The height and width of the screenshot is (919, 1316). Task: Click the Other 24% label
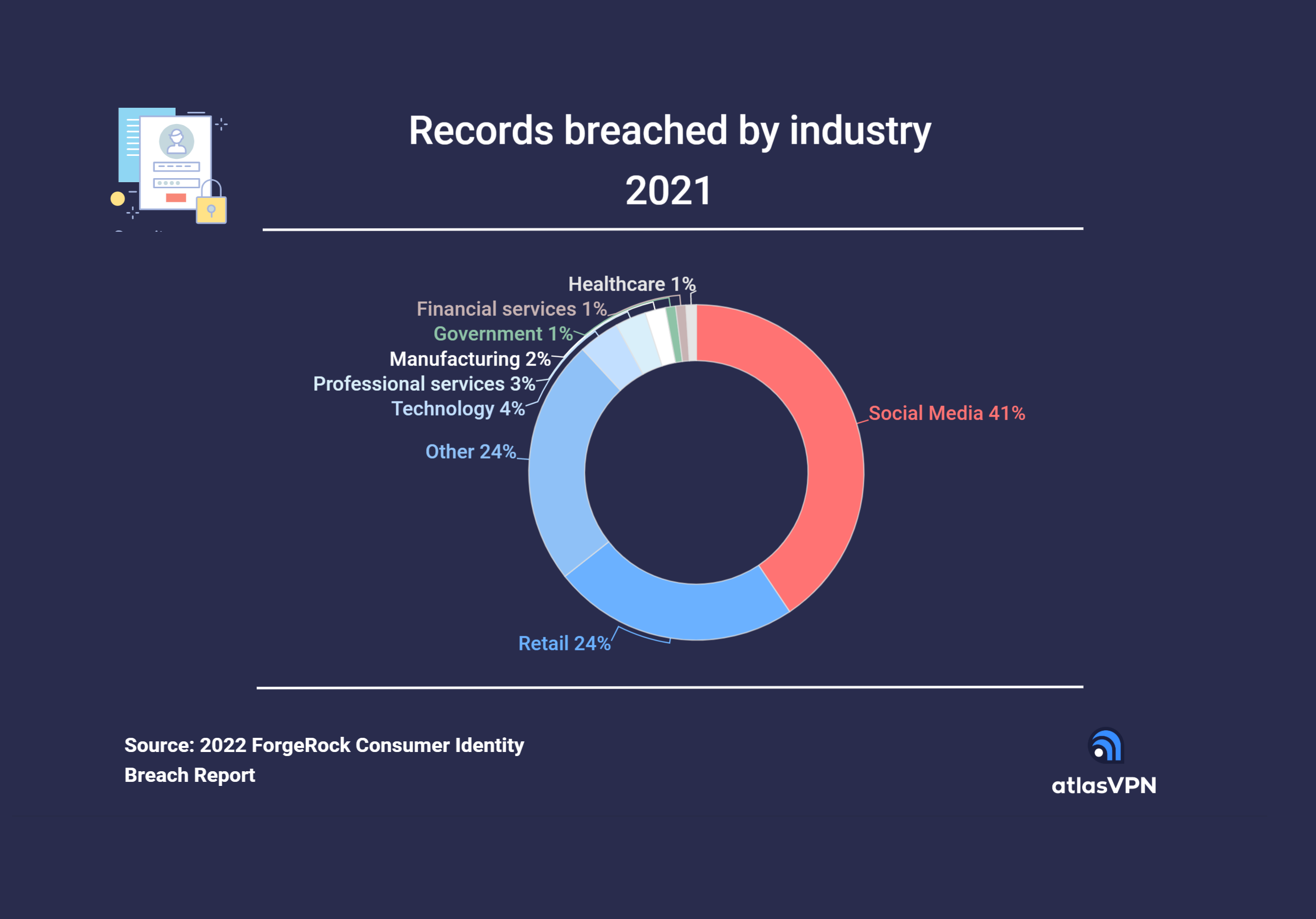pyautogui.click(x=470, y=451)
